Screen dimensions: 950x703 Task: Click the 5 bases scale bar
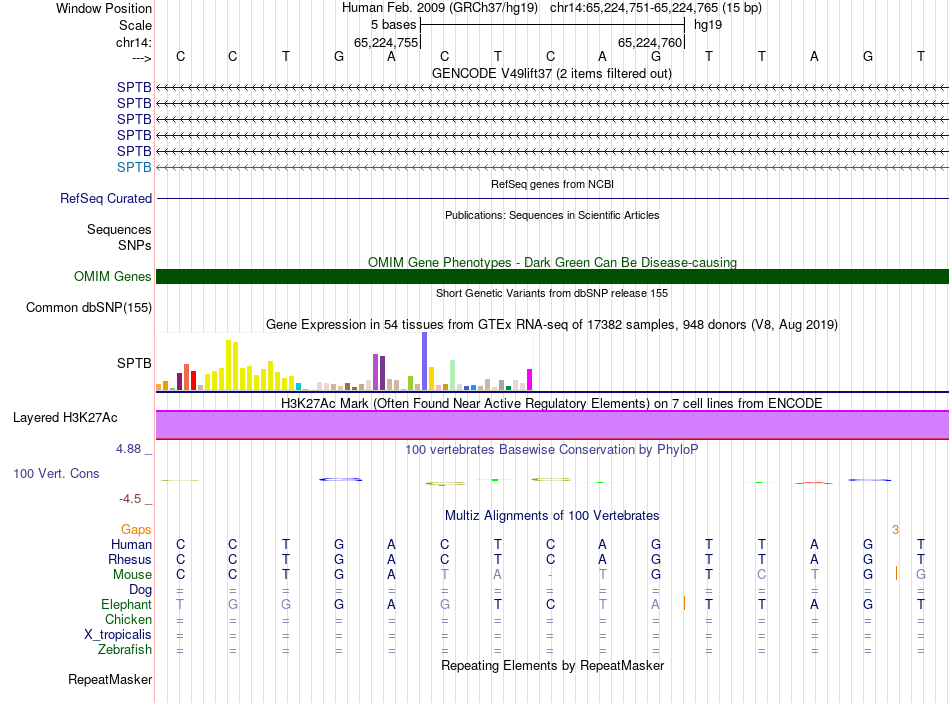552,25
